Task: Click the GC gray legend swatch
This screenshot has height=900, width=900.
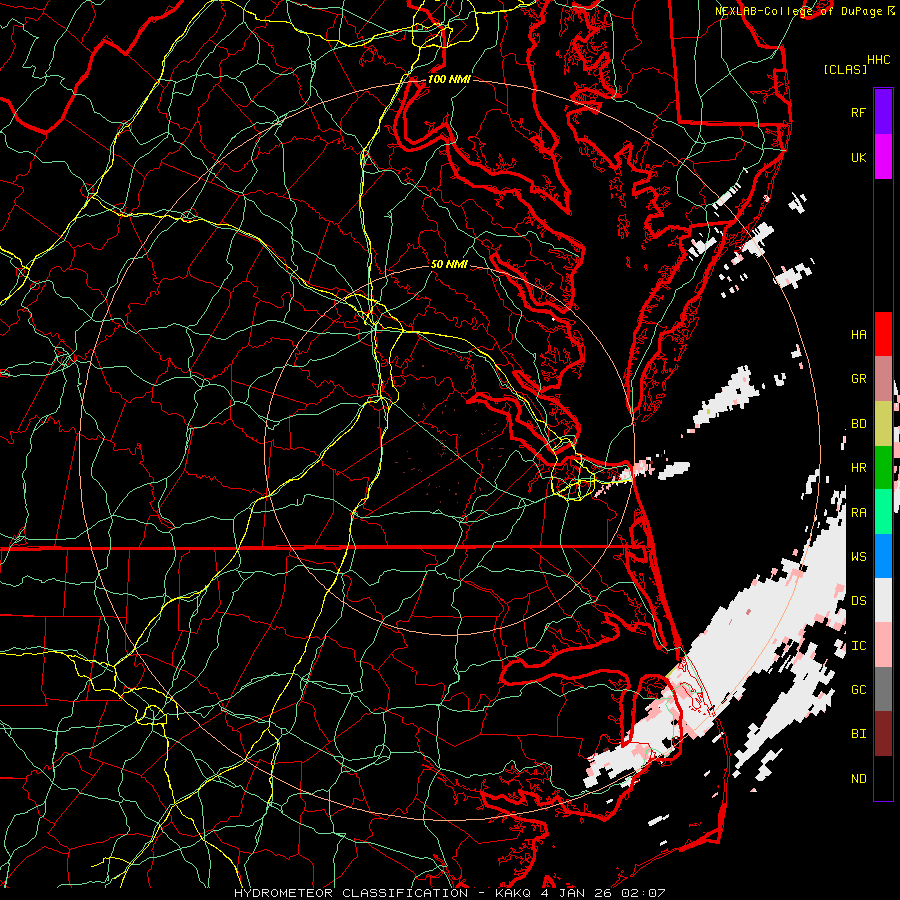Action: pos(883,689)
